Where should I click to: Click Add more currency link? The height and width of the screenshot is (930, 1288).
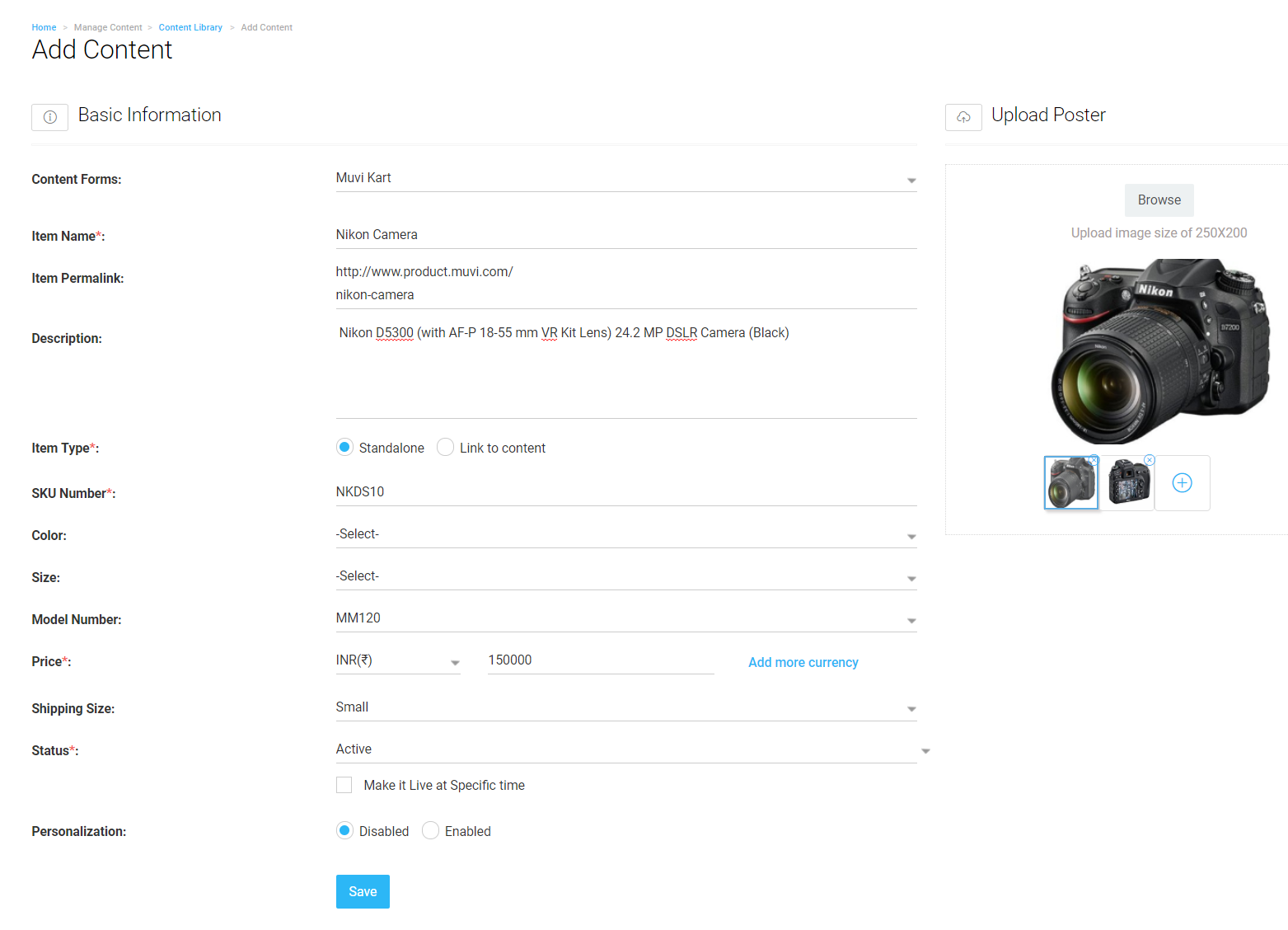803,663
